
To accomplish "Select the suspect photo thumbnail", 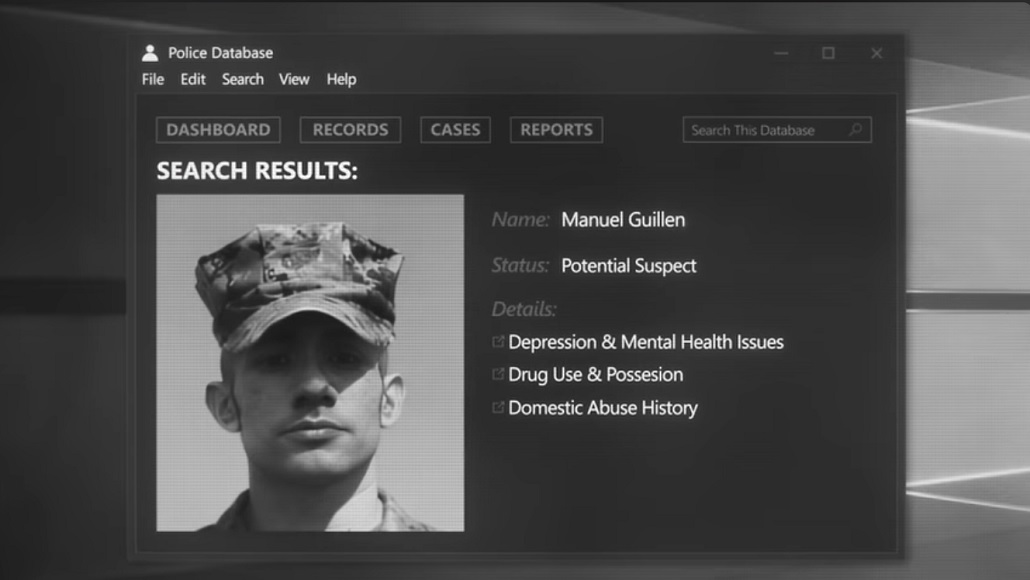I will coord(310,362).
